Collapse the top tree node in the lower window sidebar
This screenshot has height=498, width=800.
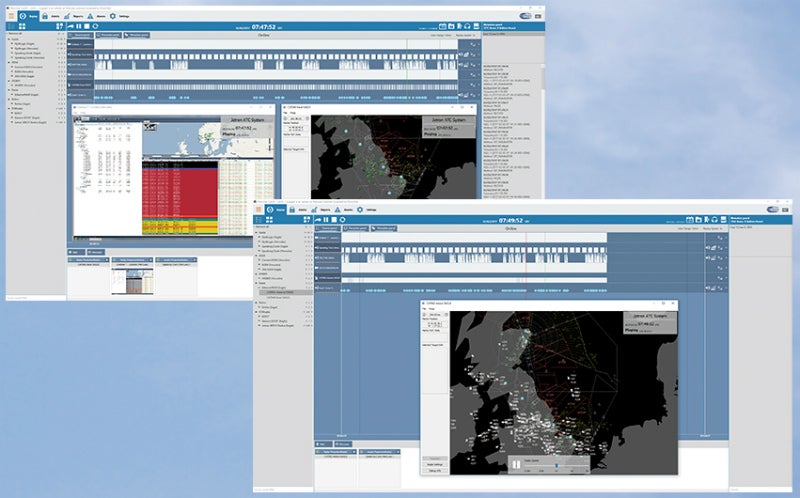pos(257,233)
